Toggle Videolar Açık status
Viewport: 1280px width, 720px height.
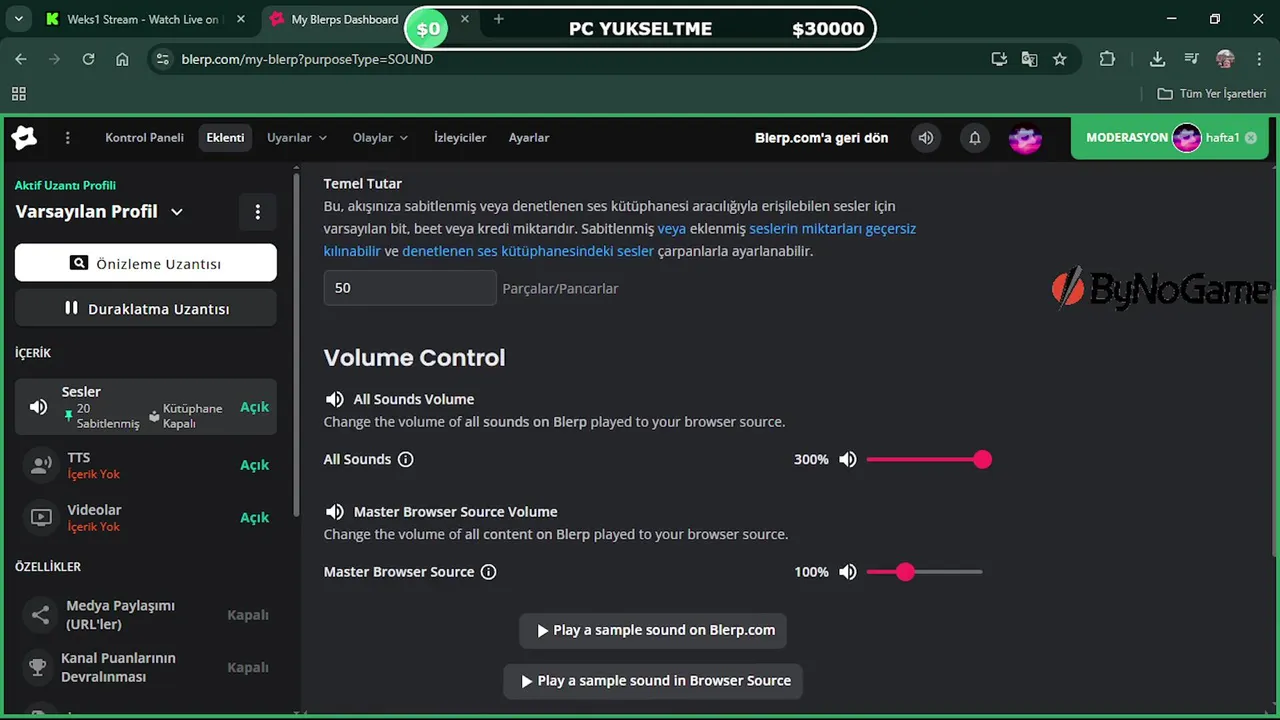pos(254,517)
